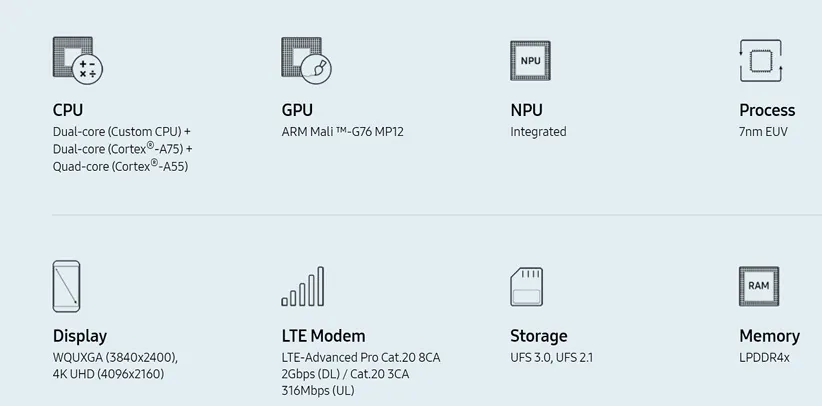Click the LTE Modem heading
The image size is (822, 406).
pyautogui.click(x=323, y=336)
